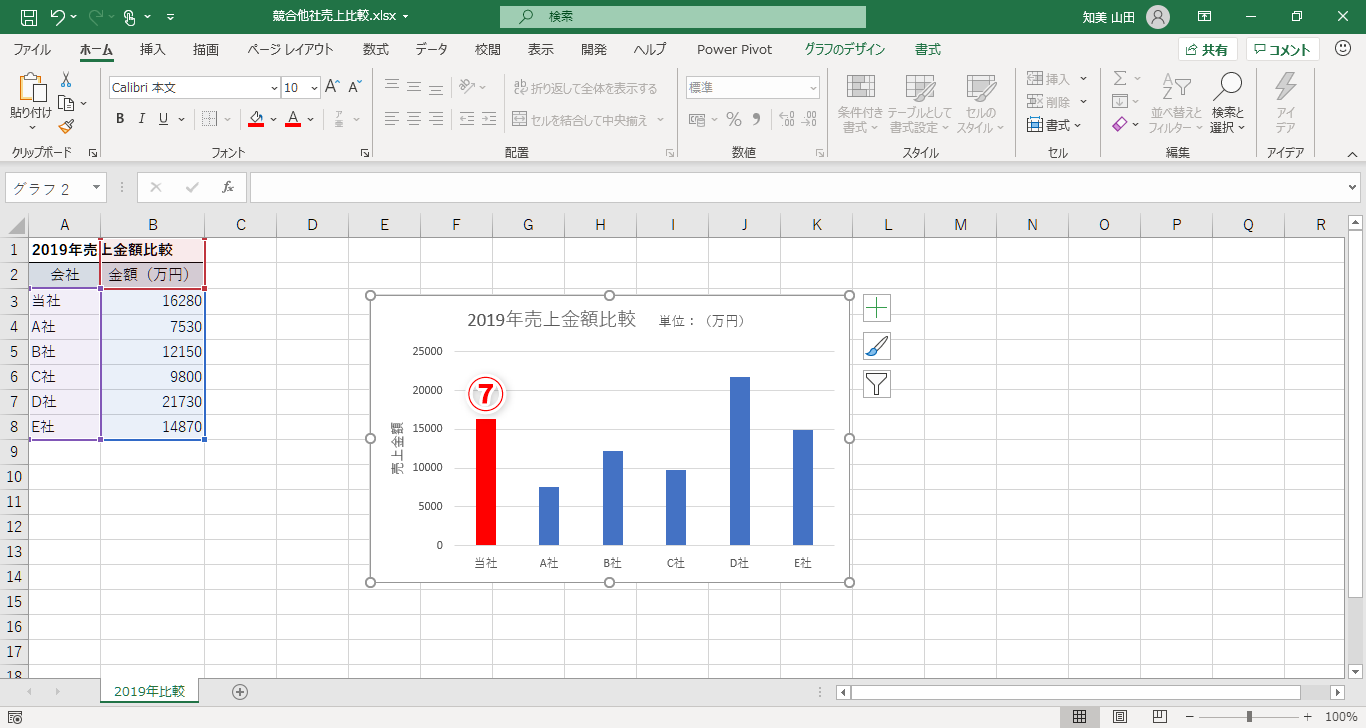Image resolution: width=1366 pixels, height=728 pixels.
Task: Open the fill color dropdown arrow
Action: [273, 119]
